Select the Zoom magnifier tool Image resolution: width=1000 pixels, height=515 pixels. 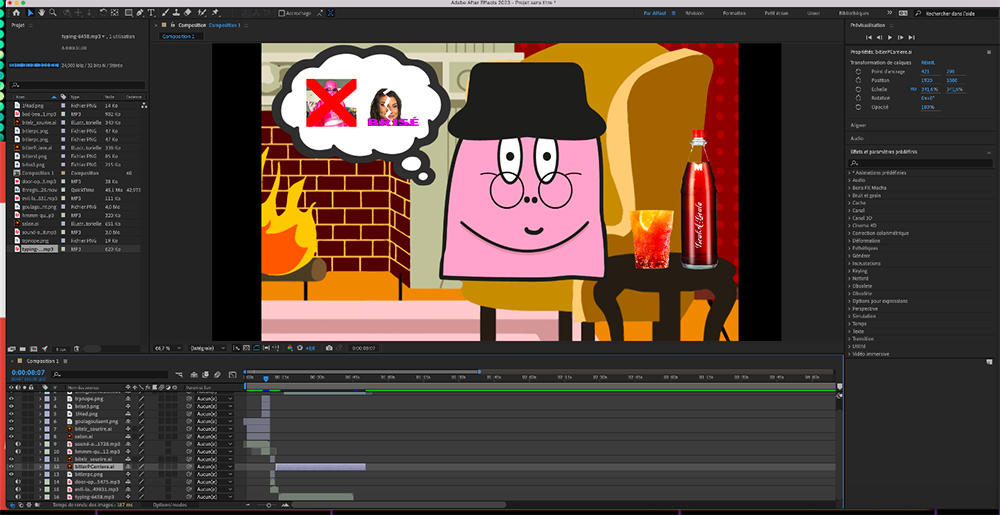52,13
